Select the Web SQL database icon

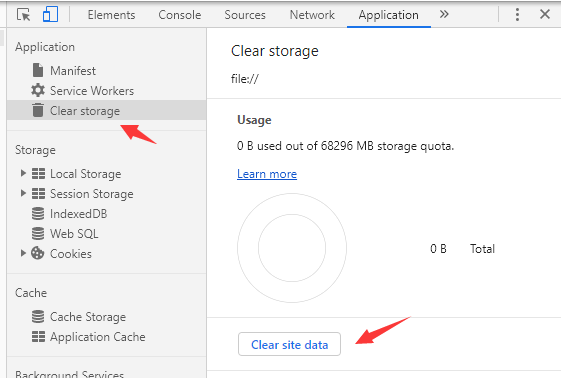38,234
